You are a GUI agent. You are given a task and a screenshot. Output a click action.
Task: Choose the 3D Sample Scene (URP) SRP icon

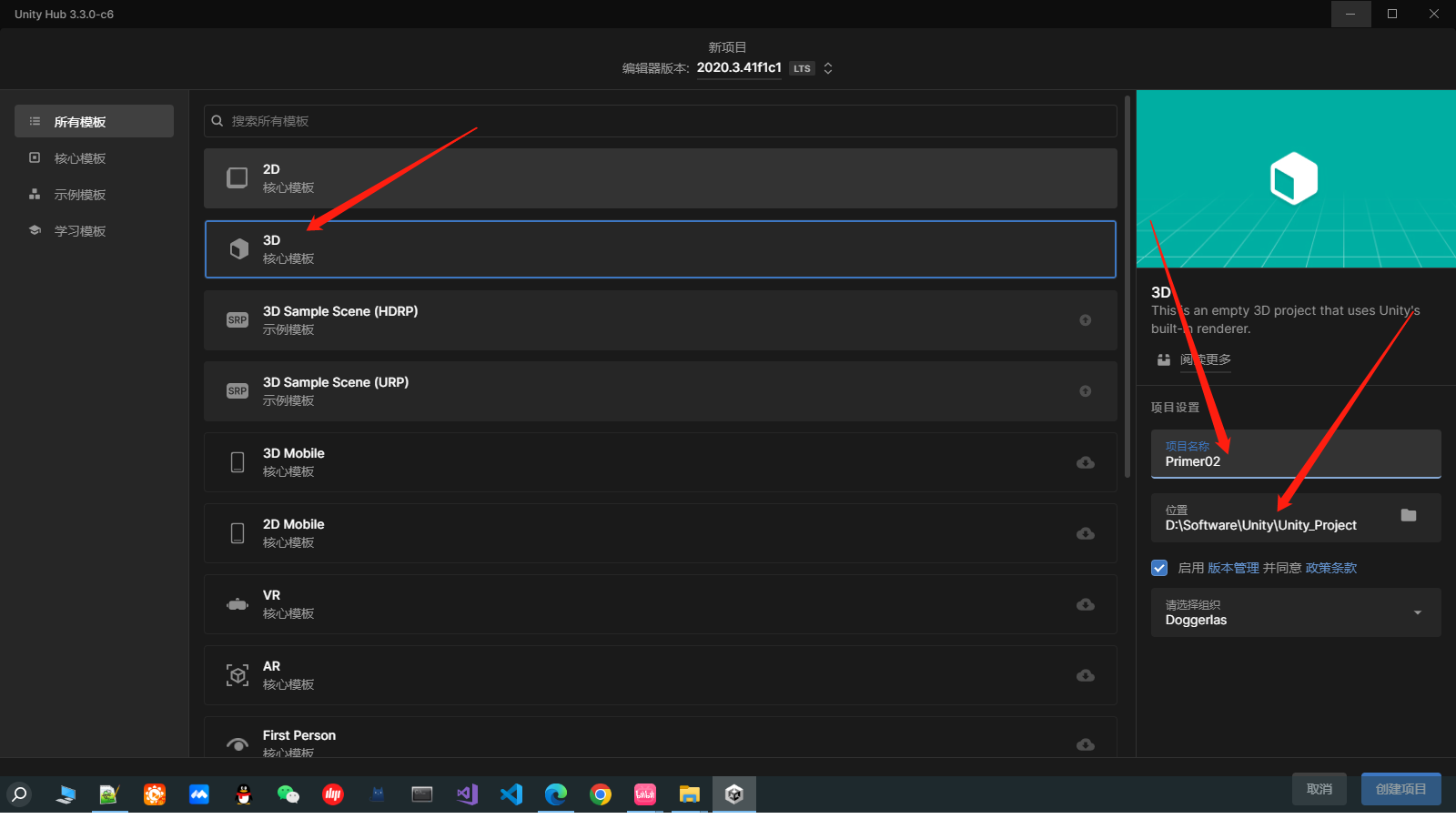click(x=238, y=391)
